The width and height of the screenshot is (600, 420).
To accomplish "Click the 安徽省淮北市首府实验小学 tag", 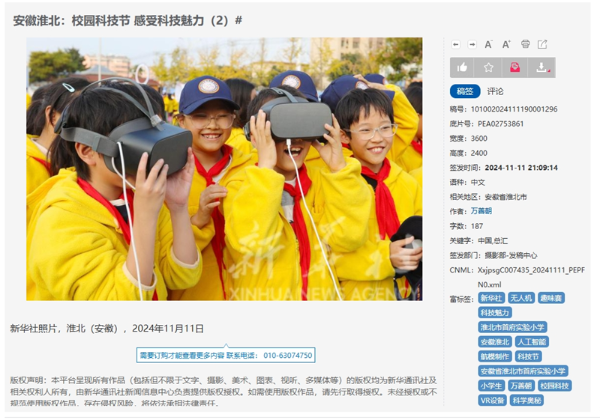I will (x=523, y=371).
